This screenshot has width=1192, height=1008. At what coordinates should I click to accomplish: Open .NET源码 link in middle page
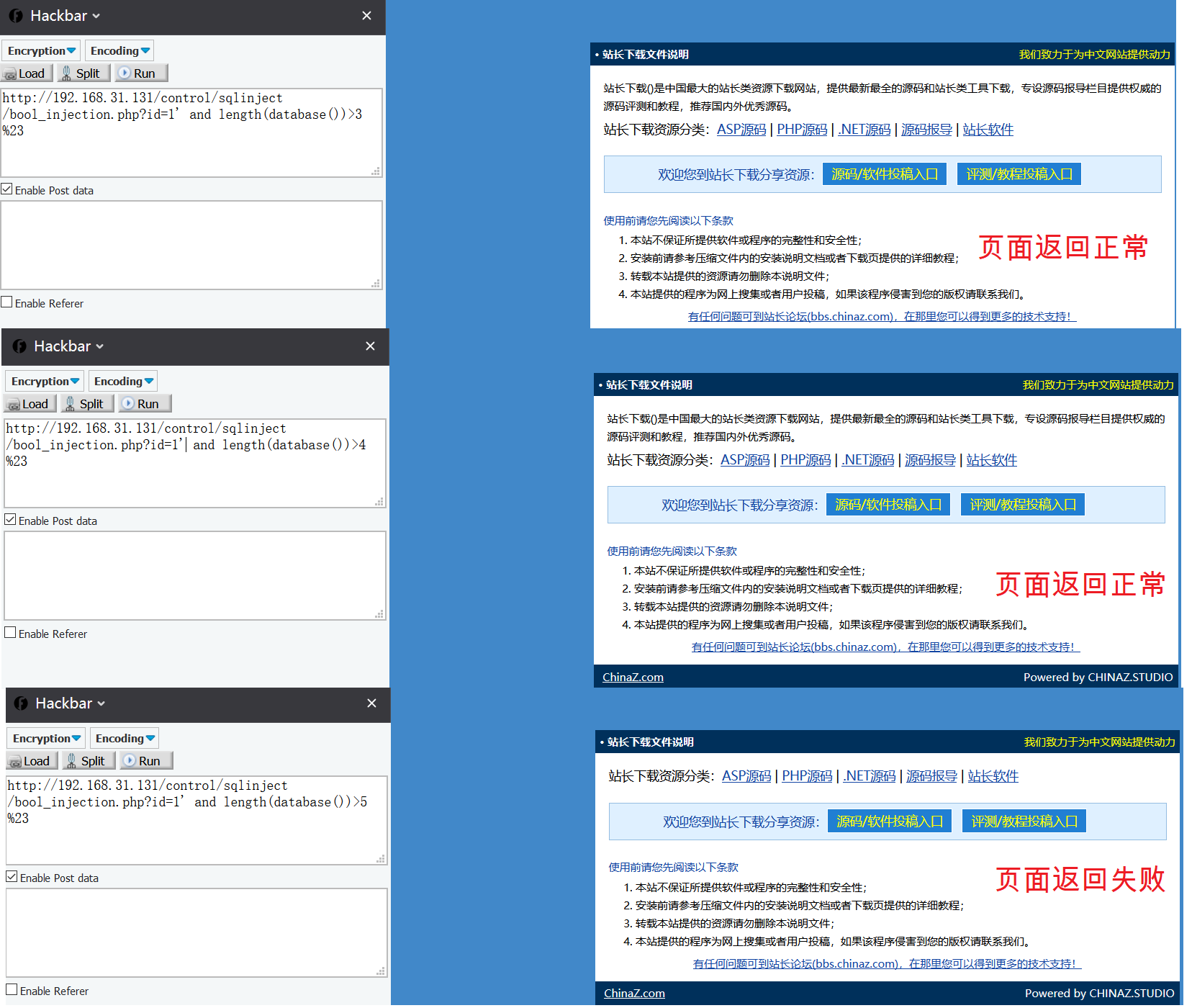pyautogui.click(x=868, y=460)
